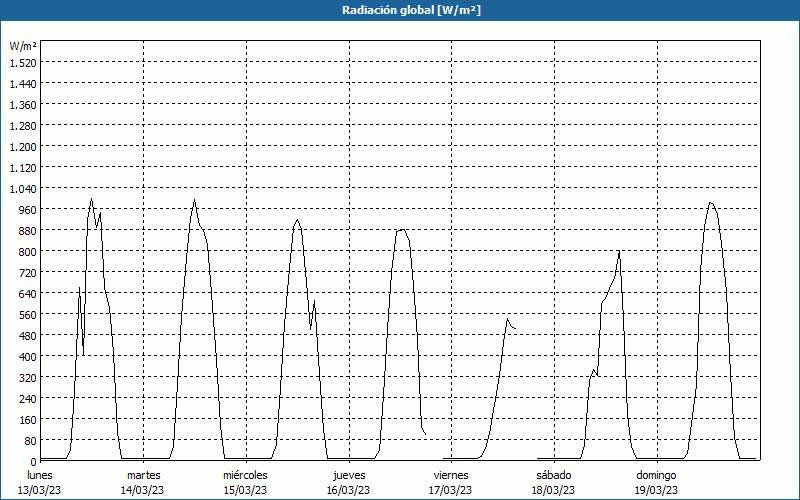Click the 'domingo' day label
The height and width of the screenshot is (500, 800).
click(x=656, y=475)
